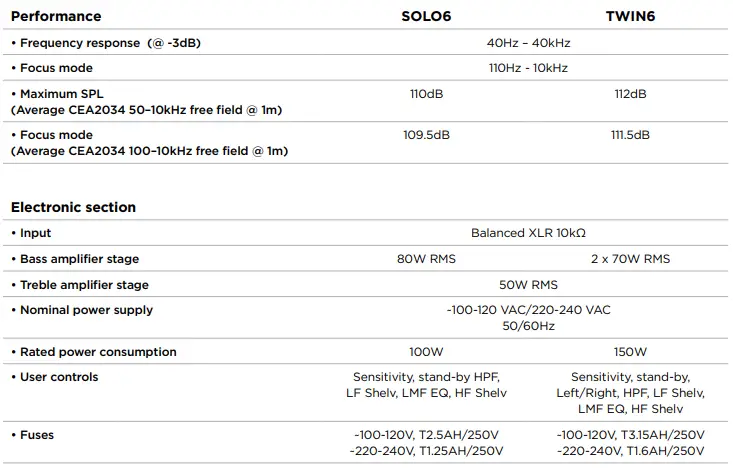Select the 150W power consumption value
Viewport: 733px width, 470px height.
tap(629, 352)
